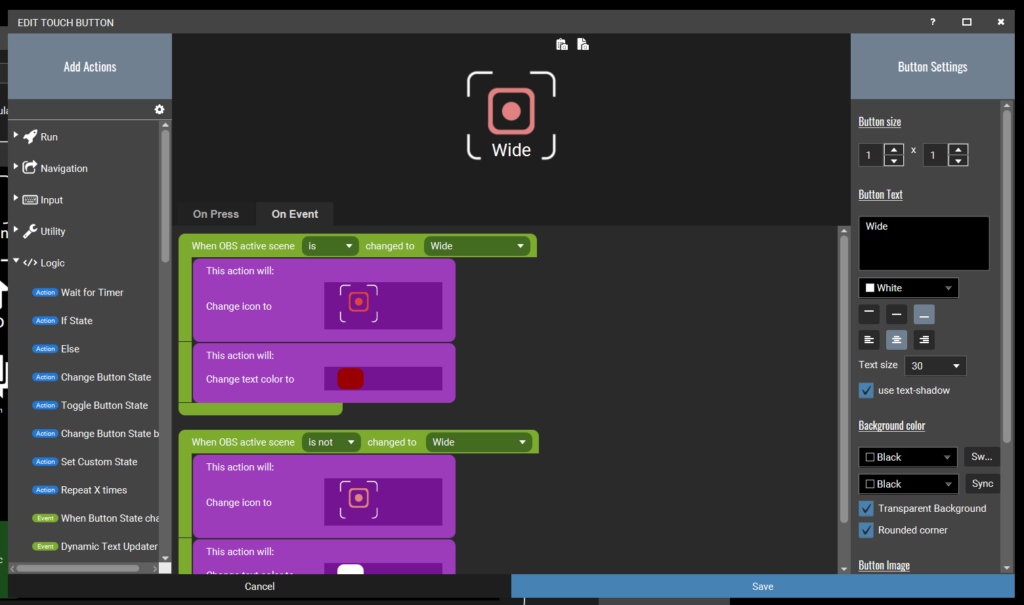
Task: Align button text to the top
Action: [x=869, y=314]
